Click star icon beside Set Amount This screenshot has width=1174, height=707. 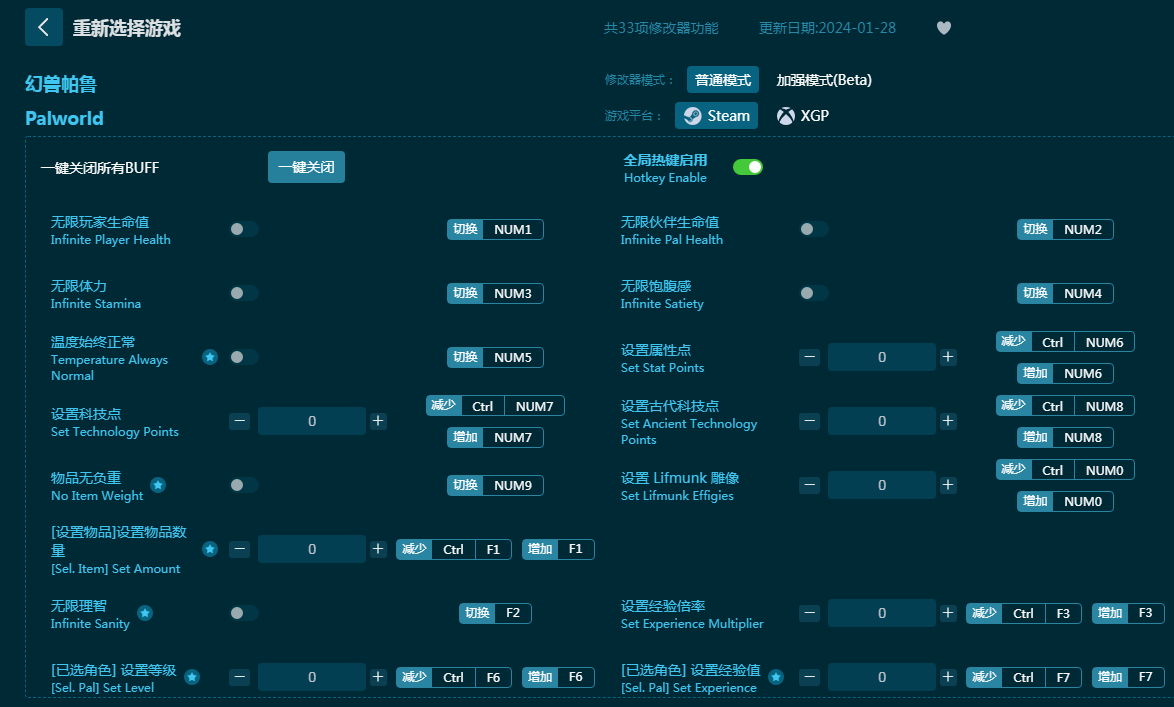point(210,549)
